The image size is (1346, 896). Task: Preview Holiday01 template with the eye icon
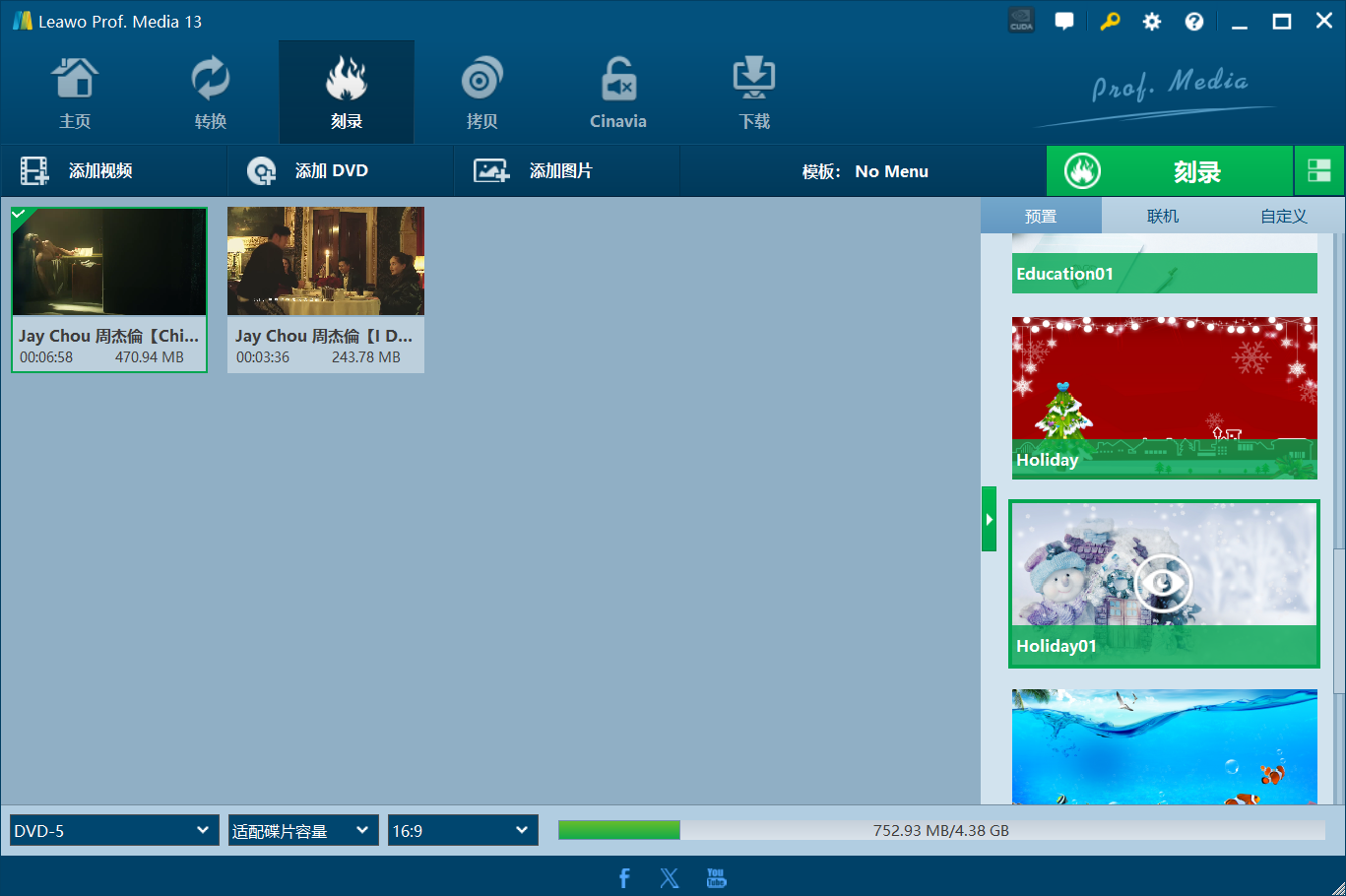coord(1163,584)
